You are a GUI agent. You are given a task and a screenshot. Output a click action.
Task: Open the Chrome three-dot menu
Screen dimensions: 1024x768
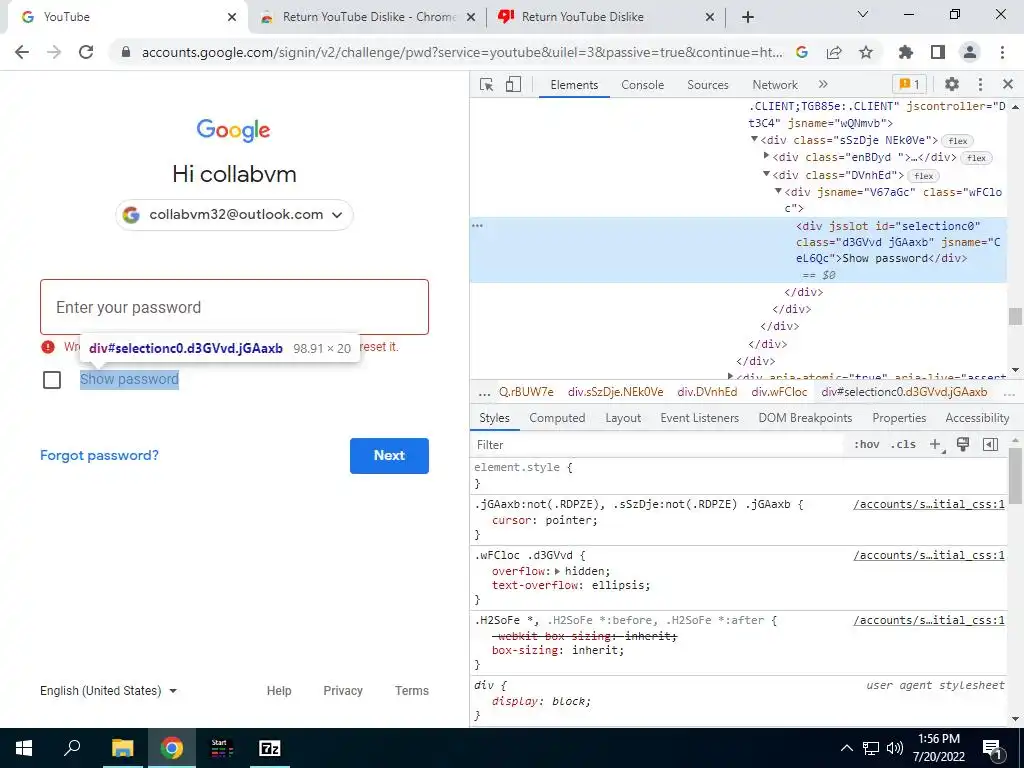[x=1002, y=52]
